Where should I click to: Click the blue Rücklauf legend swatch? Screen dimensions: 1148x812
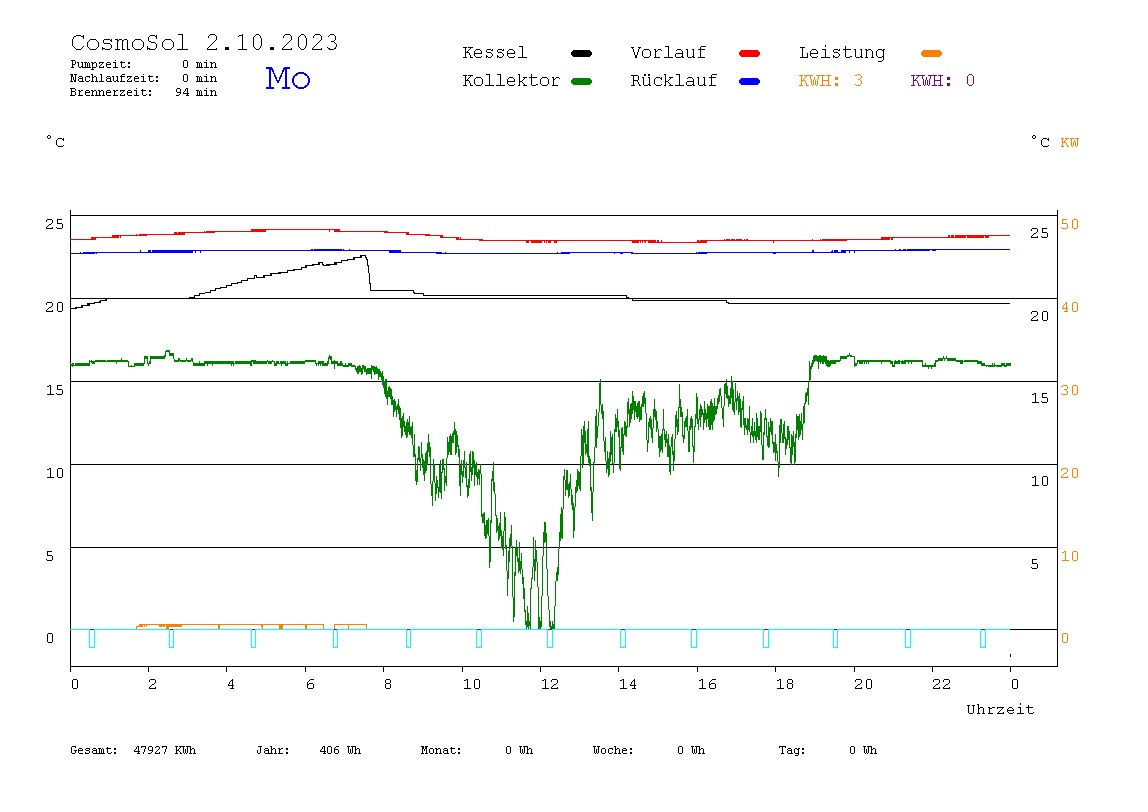point(750,81)
